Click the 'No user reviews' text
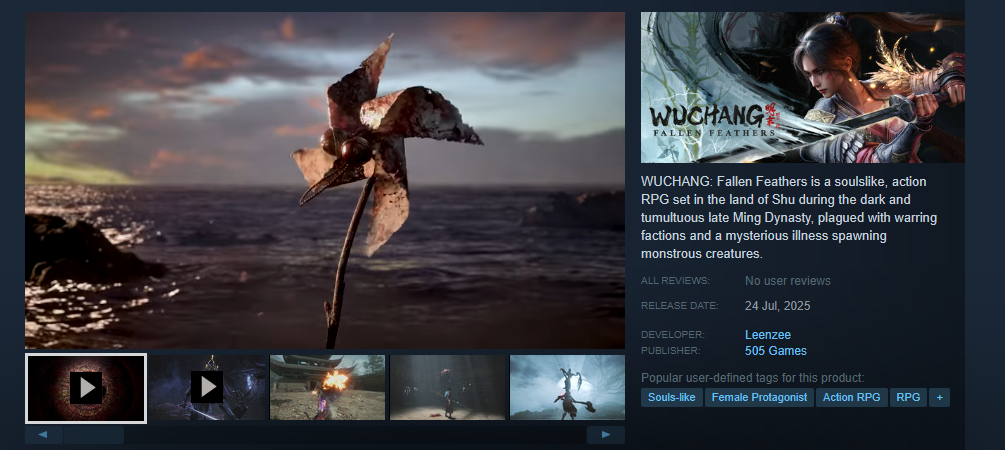1005x450 pixels. 788,281
